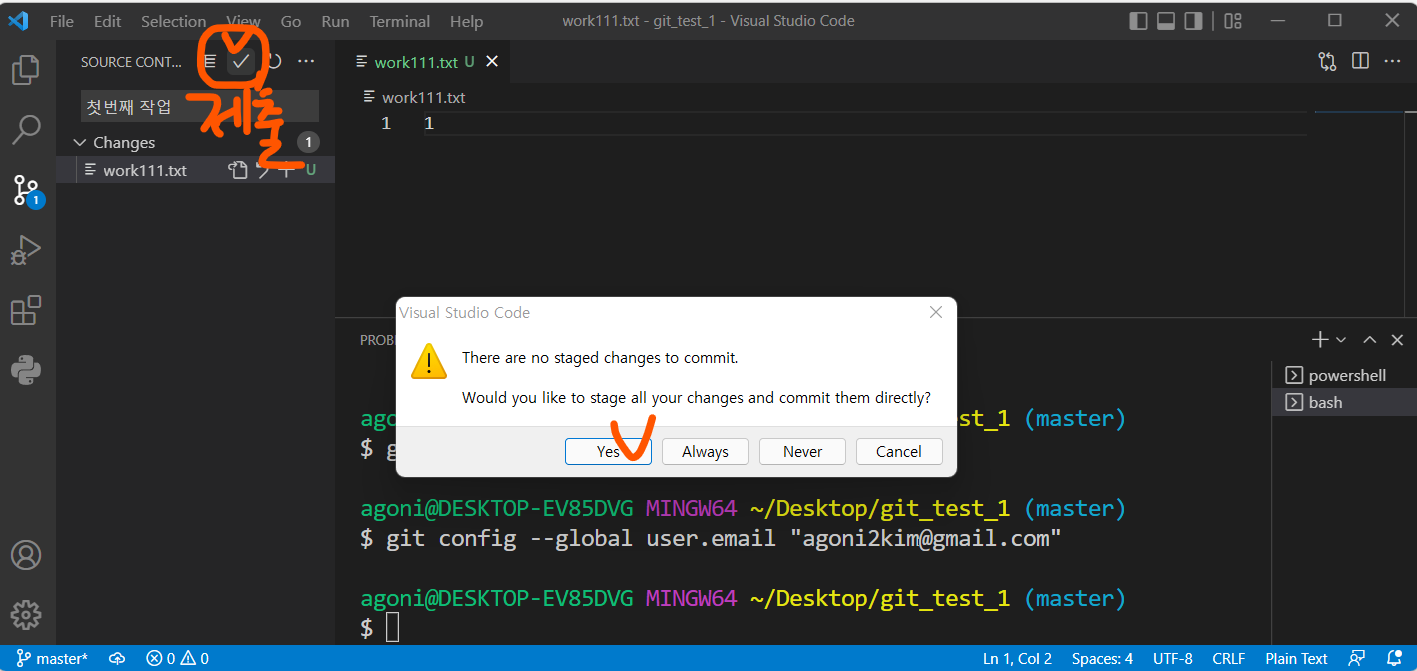This screenshot has height=671, width=1417.
Task: Open Source Control more actions menu
Action: pyautogui.click(x=306, y=62)
